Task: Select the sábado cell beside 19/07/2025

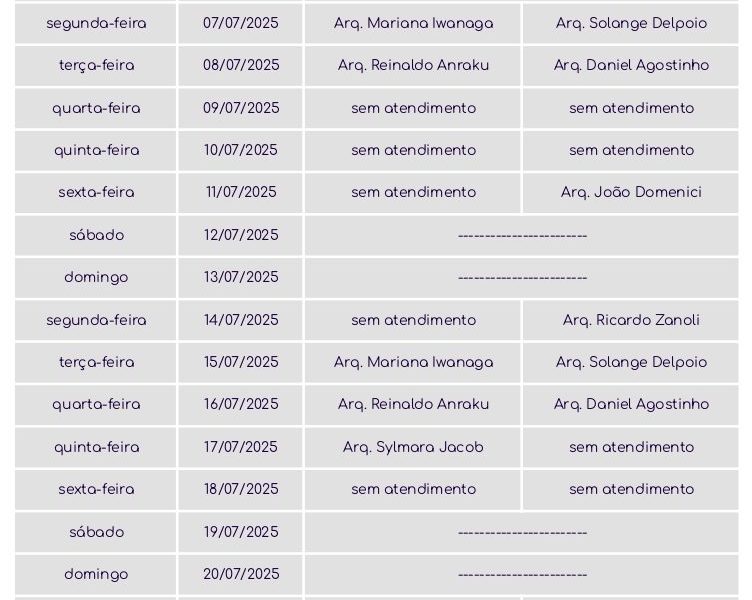Action: point(96,532)
